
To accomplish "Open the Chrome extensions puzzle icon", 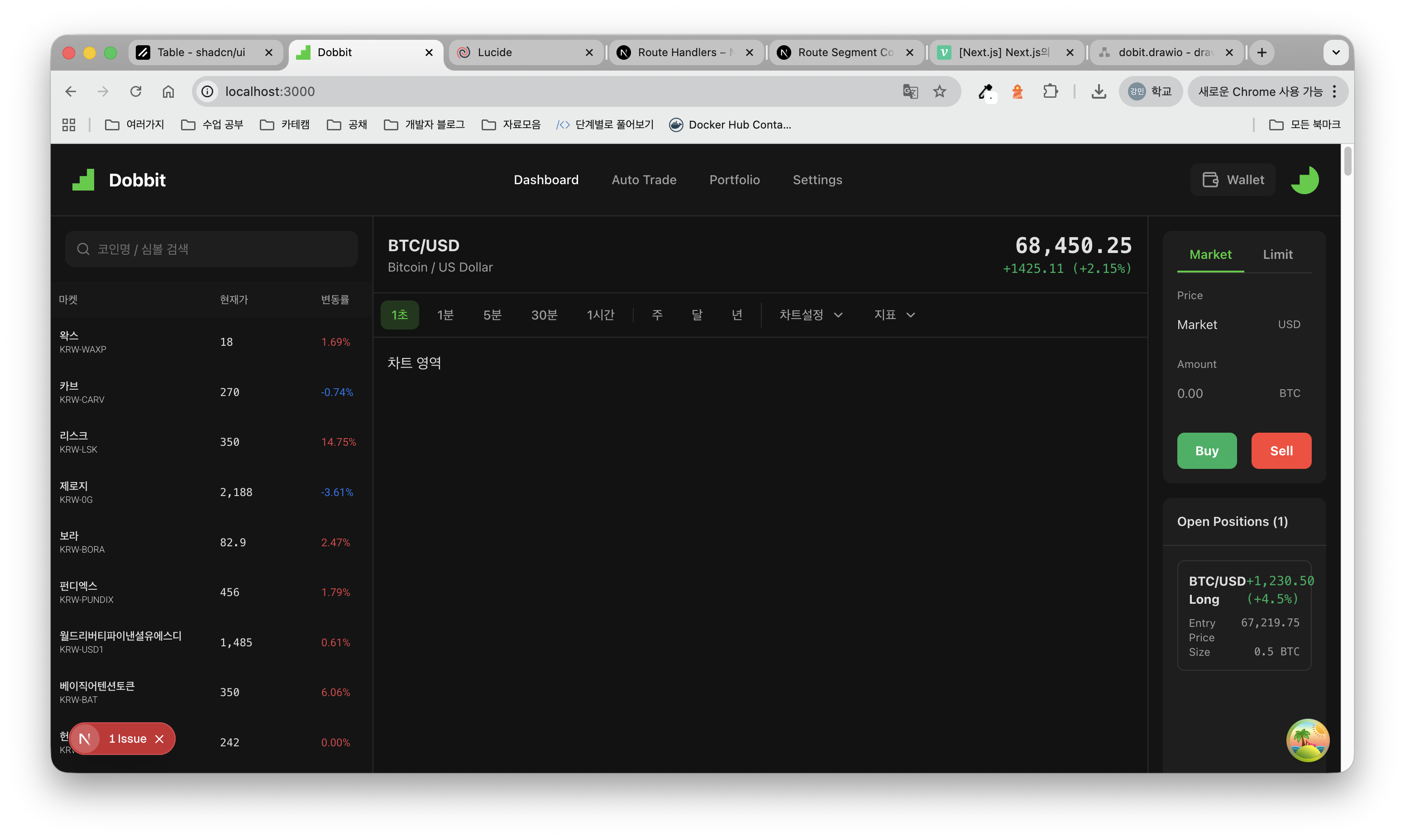I will (x=1050, y=91).
